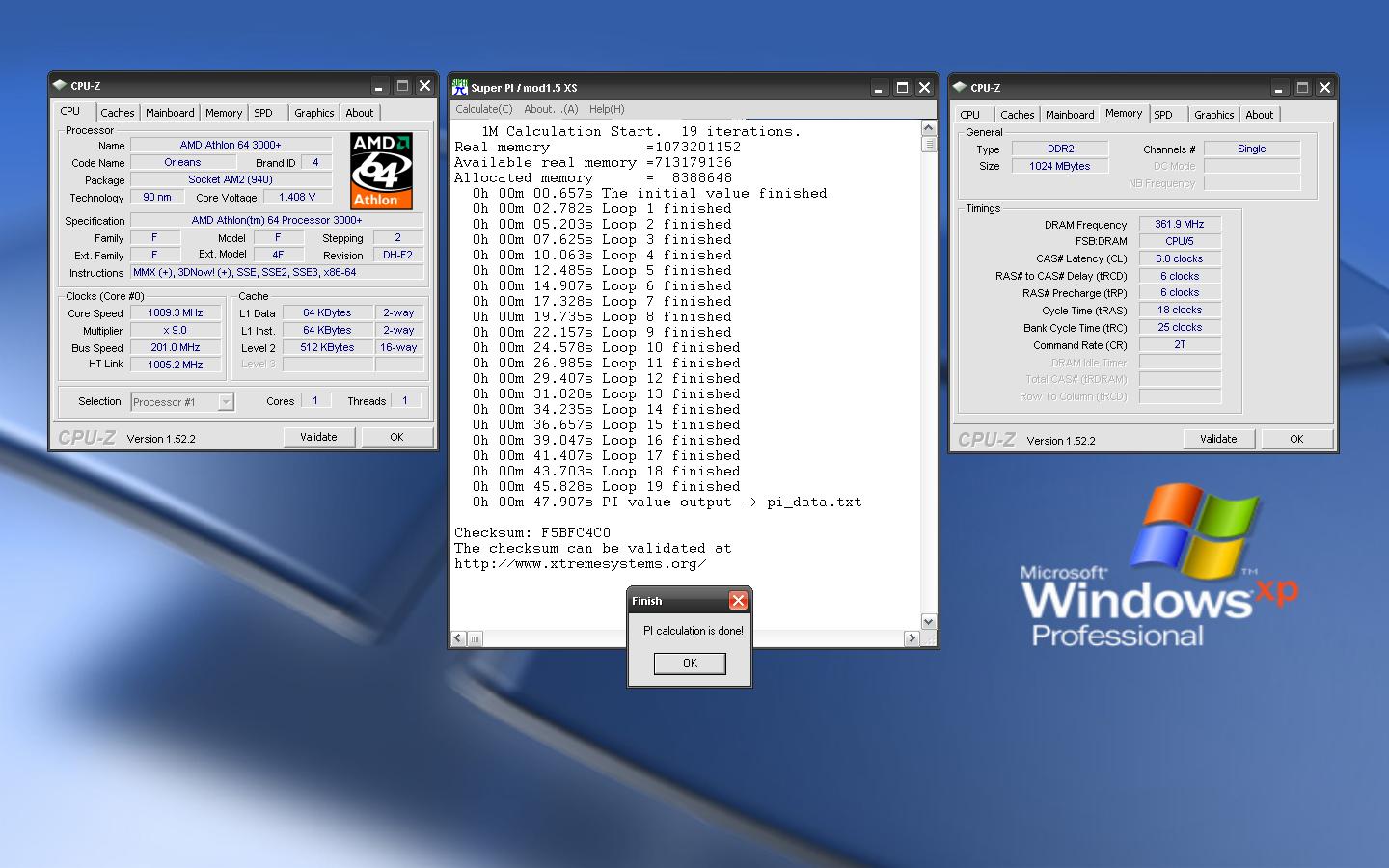The width and height of the screenshot is (1389, 868).
Task: Minimize the left CPU-Z CPU window
Action: pyautogui.click(x=379, y=86)
